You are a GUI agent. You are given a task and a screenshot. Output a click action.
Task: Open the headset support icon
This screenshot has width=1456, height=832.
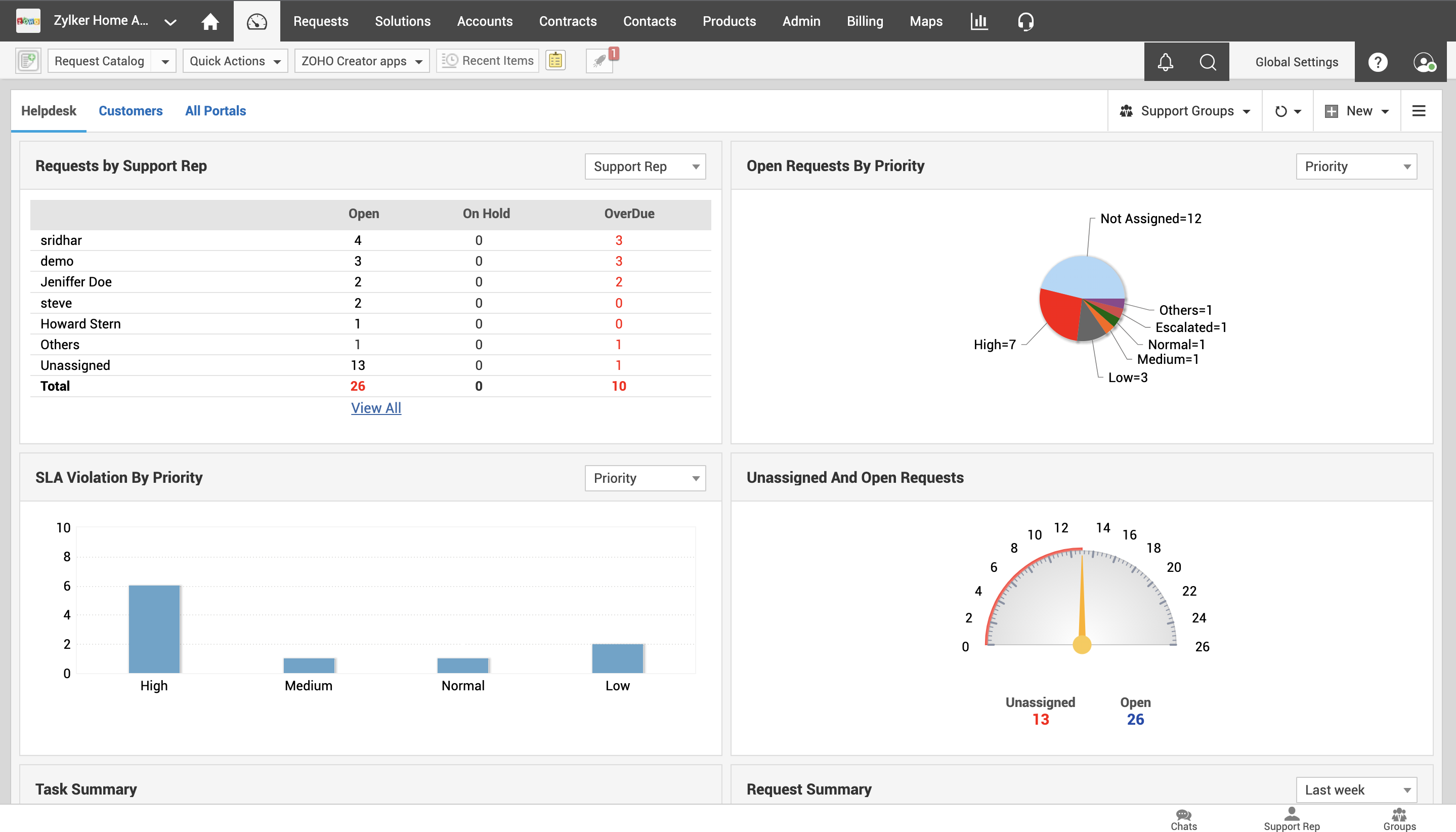pyautogui.click(x=1025, y=21)
